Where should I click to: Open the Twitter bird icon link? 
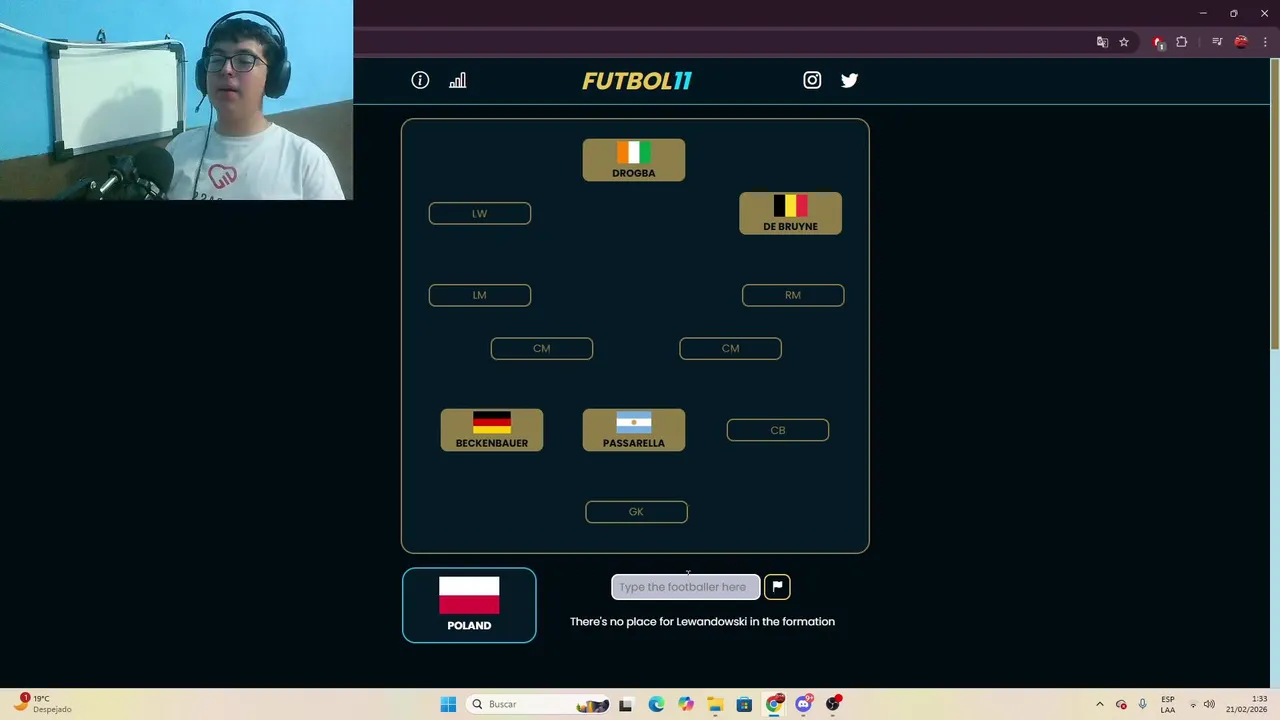tap(849, 80)
